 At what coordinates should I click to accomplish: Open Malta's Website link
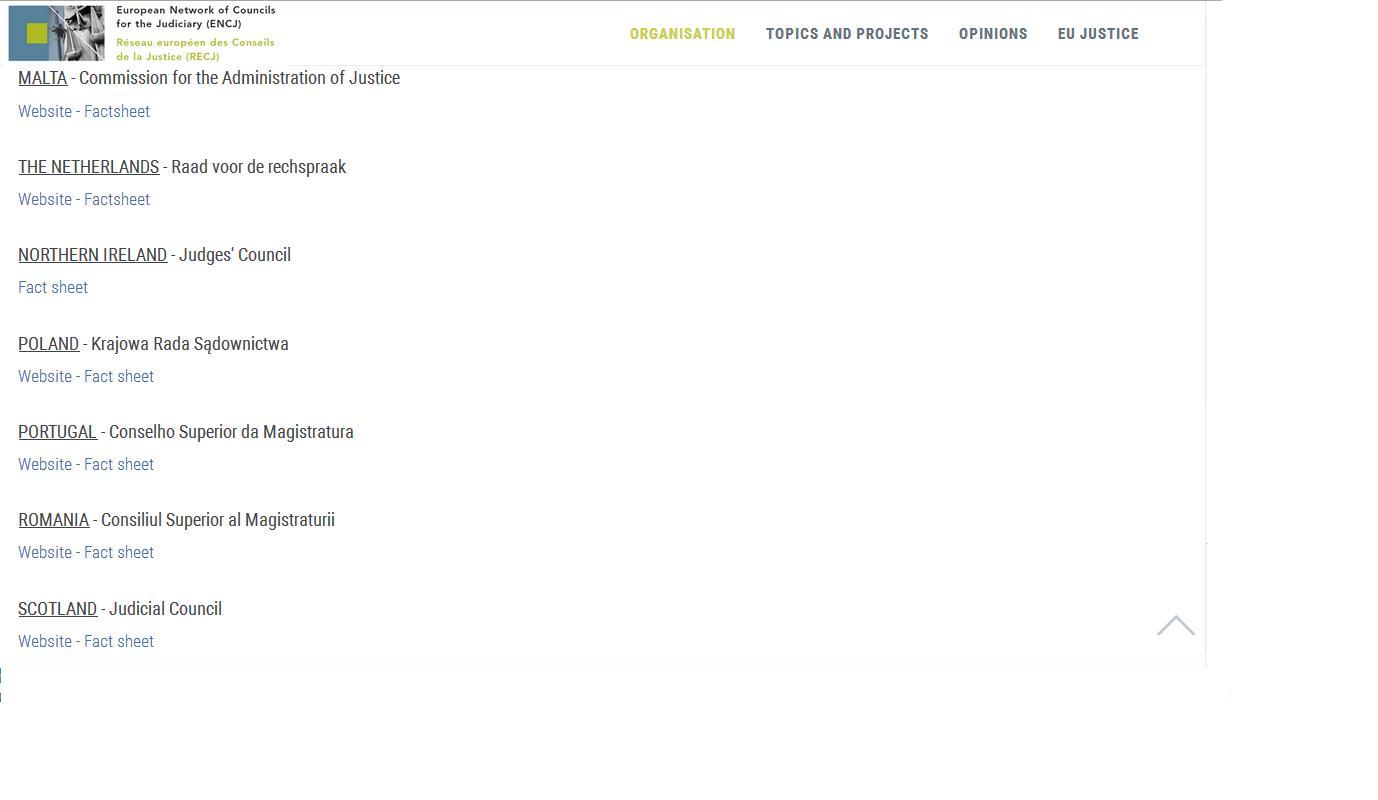tap(45, 111)
